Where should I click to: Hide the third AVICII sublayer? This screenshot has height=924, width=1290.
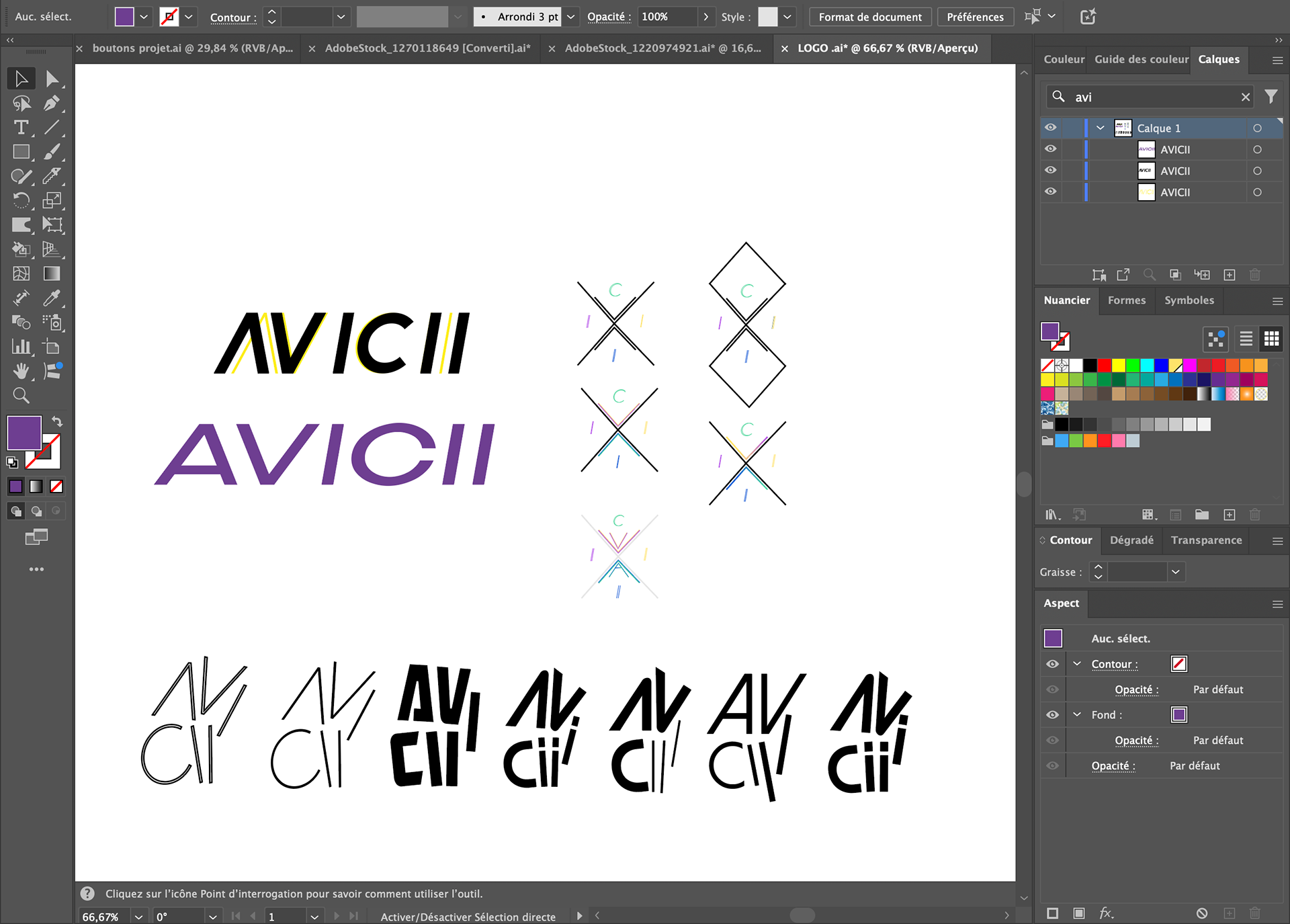pyautogui.click(x=1050, y=192)
